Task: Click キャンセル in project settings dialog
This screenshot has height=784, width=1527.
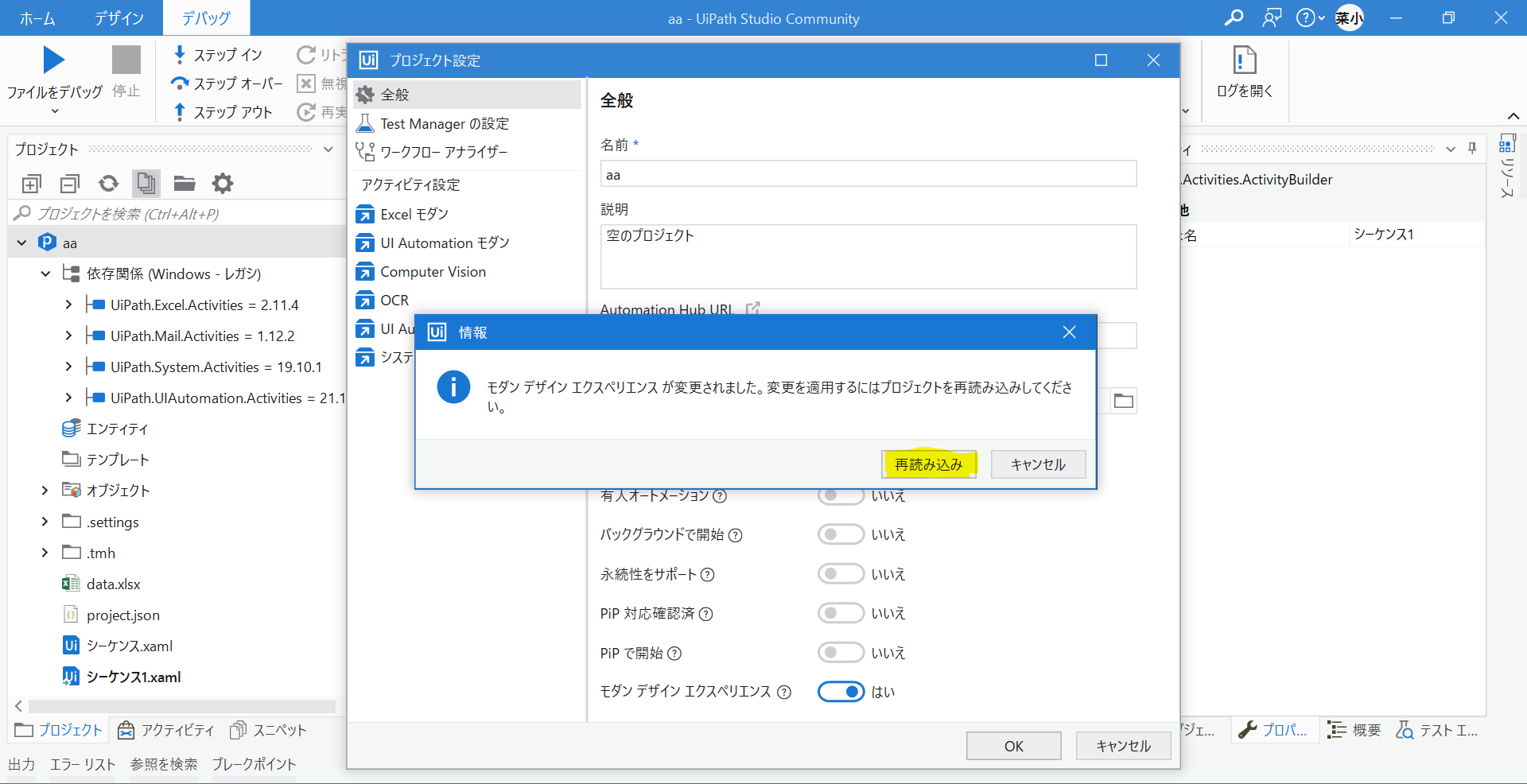Action: (1123, 746)
